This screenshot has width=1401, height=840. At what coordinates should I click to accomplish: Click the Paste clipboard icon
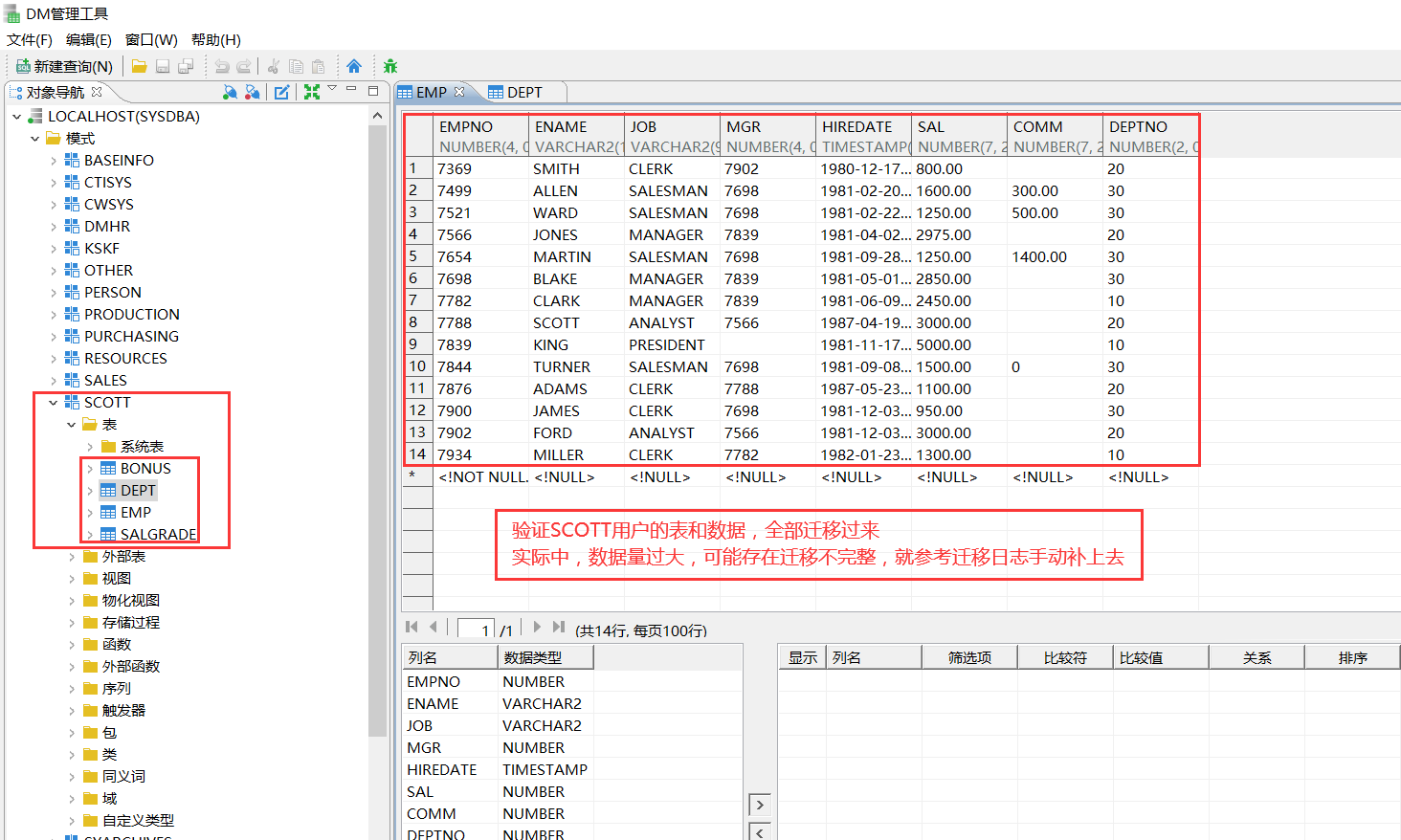click(x=319, y=66)
